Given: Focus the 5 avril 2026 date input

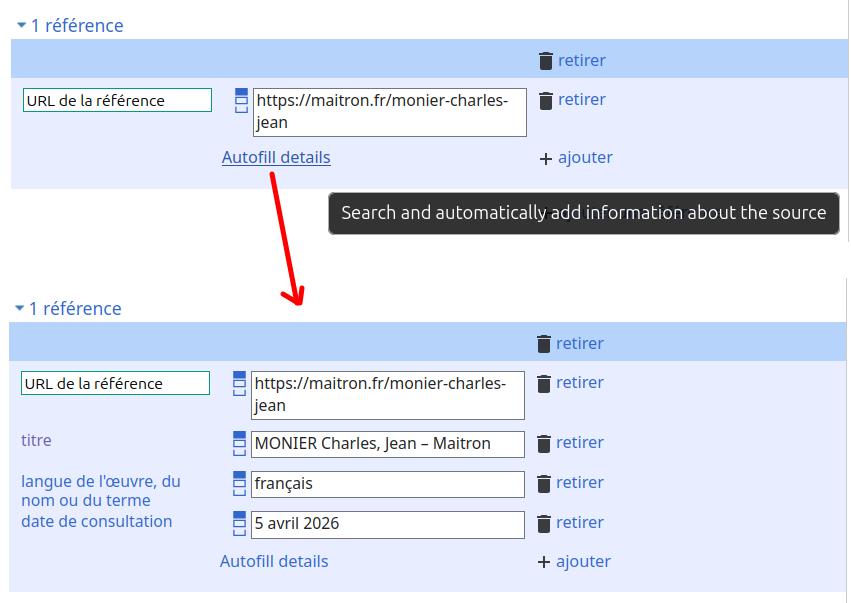Looking at the screenshot, I should point(387,524).
